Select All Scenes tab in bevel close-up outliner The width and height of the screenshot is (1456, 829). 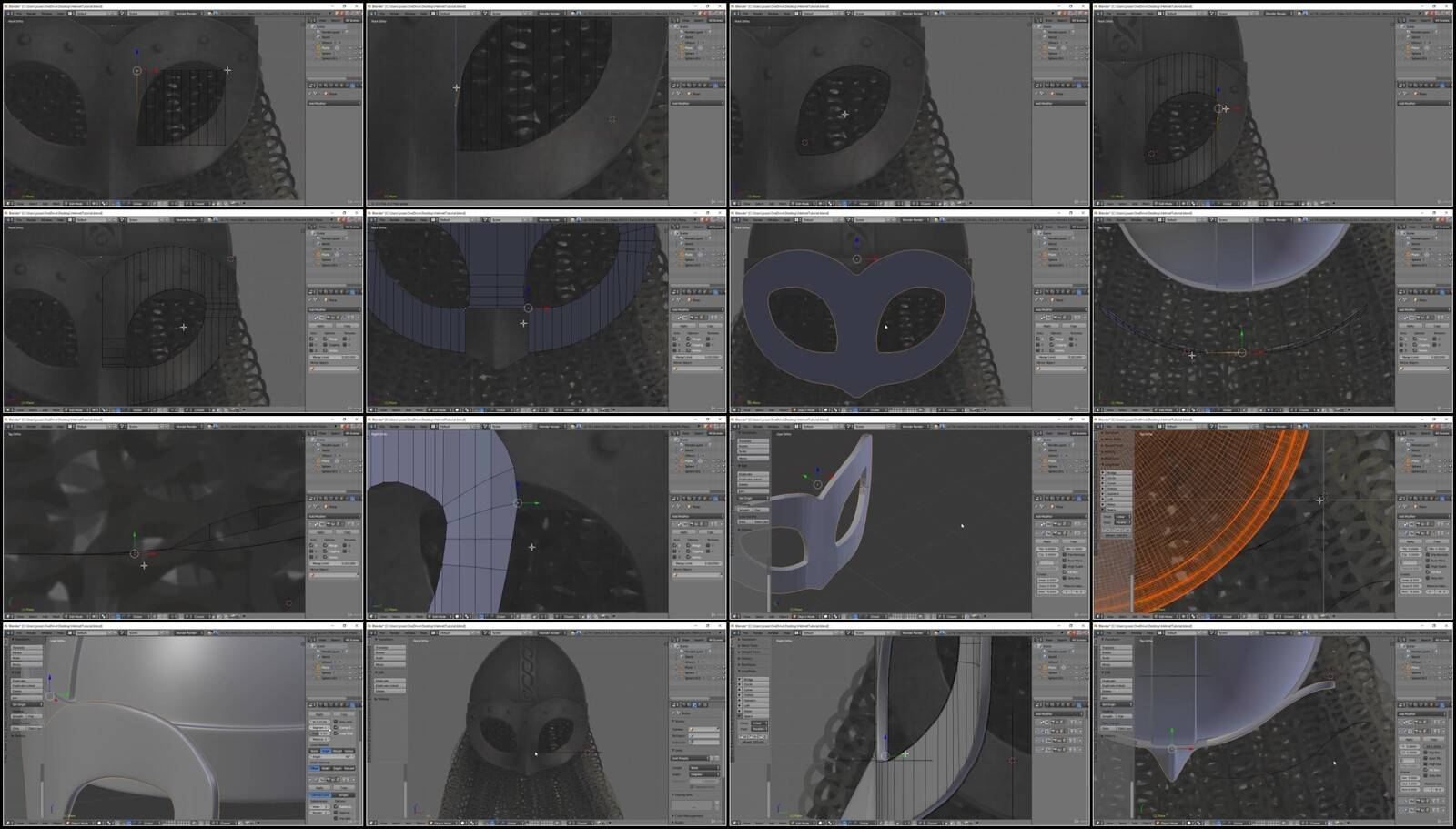[352, 640]
